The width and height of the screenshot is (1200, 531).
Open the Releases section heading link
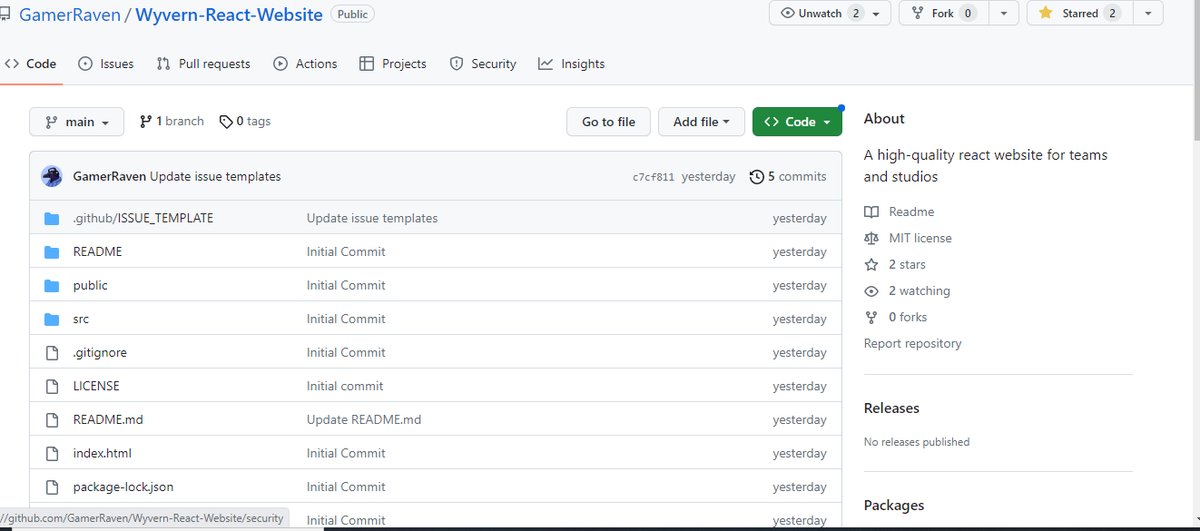tap(892, 408)
